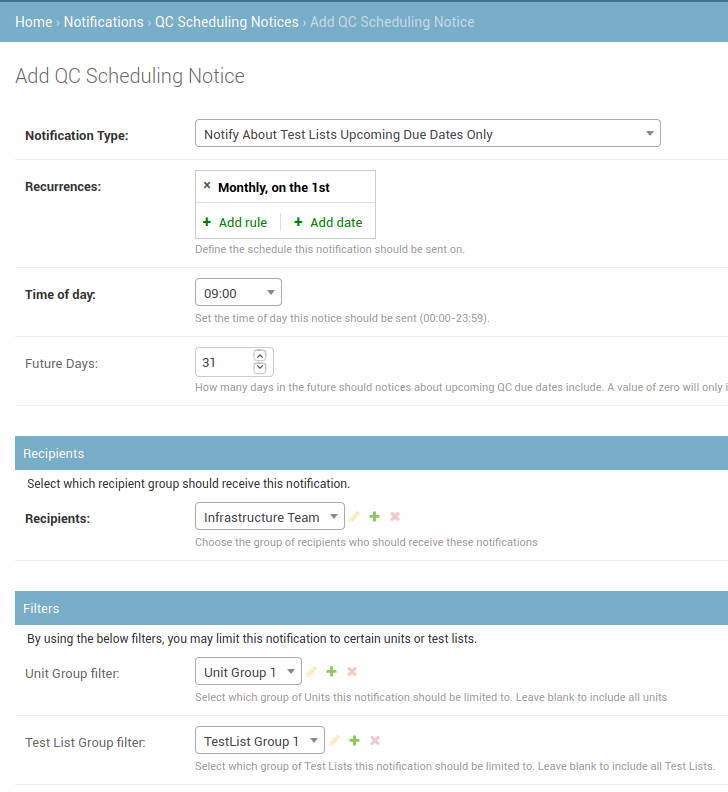Go to Notifications in the breadcrumb
Image resolution: width=728 pixels, height=792 pixels.
point(104,22)
